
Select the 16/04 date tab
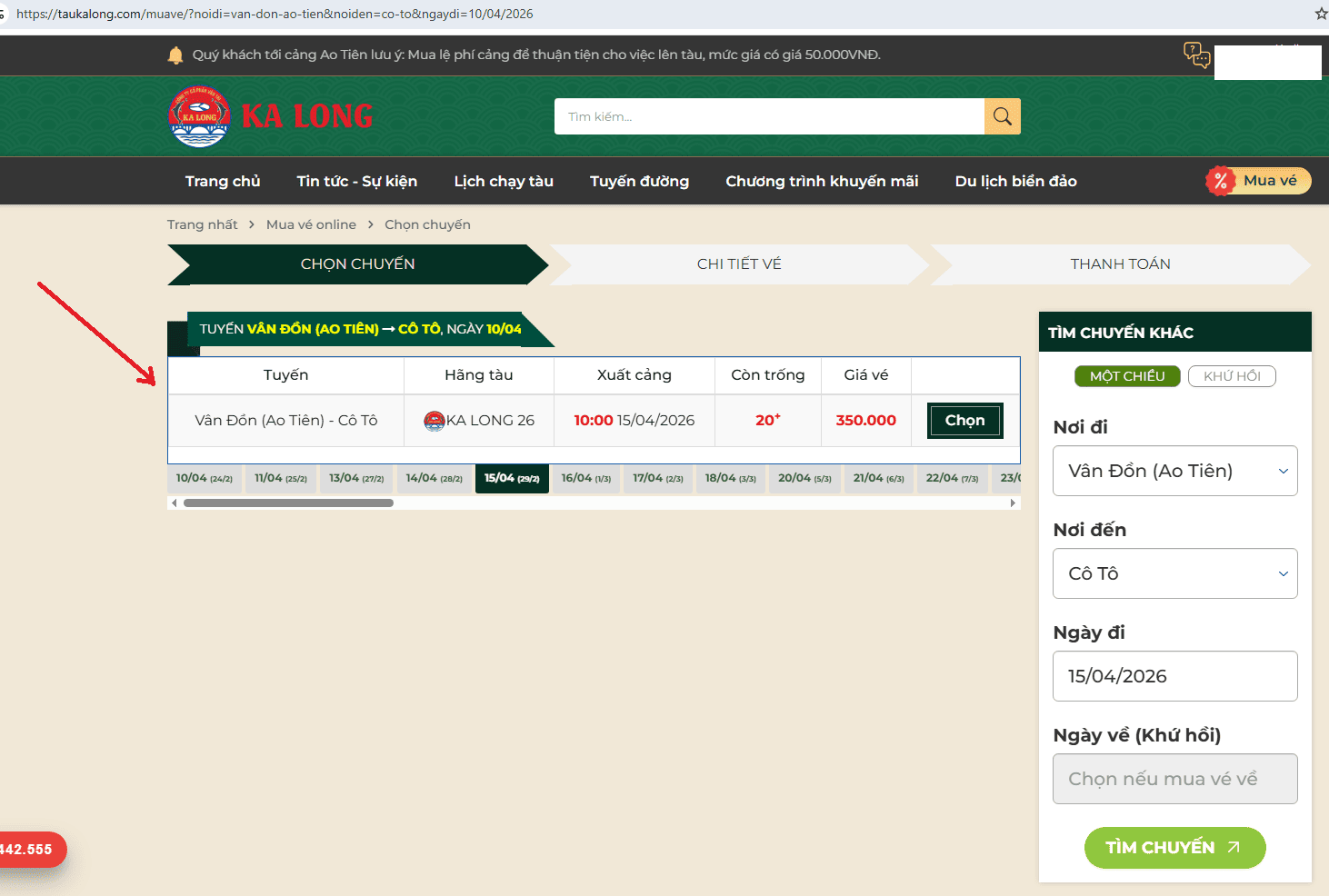[585, 478]
